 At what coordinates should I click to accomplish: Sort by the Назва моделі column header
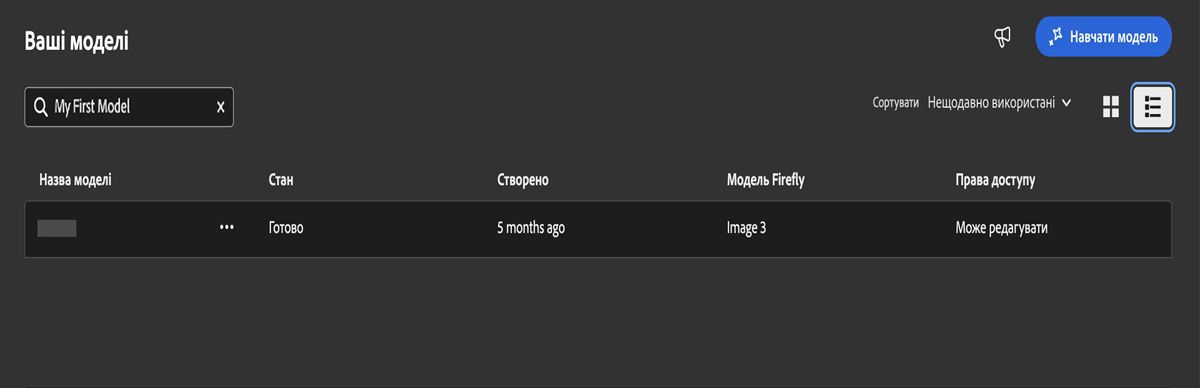point(75,180)
